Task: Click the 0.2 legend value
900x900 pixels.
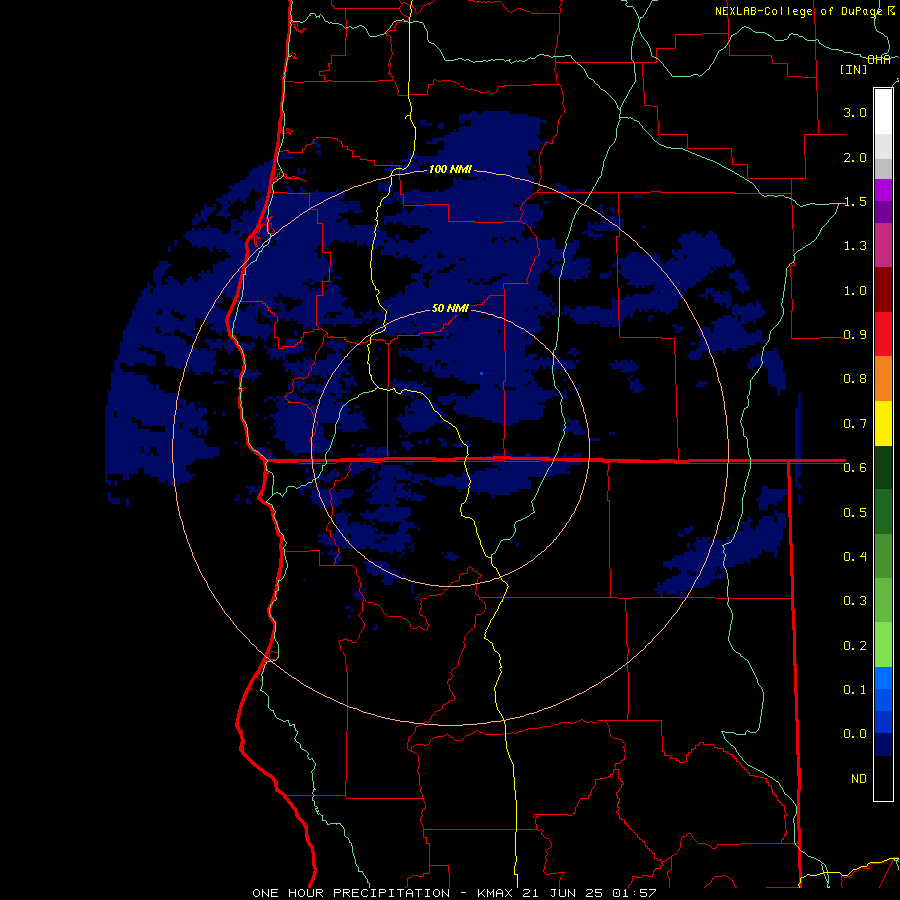Action: [x=855, y=645]
